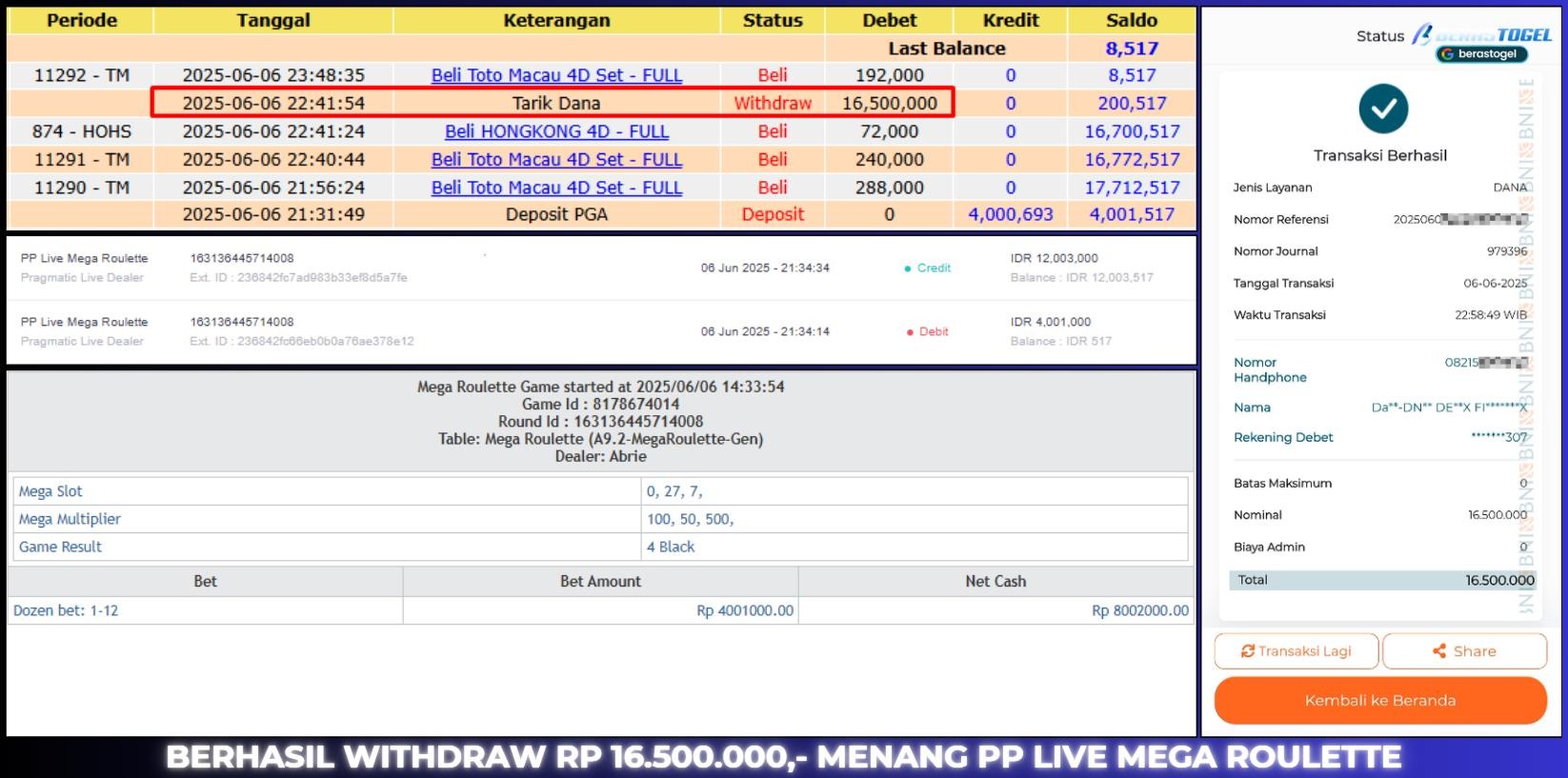Open Beli Toto Macau link for 11290 - TM
The width and height of the screenshot is (1568, 778).
tap(556, 188)
